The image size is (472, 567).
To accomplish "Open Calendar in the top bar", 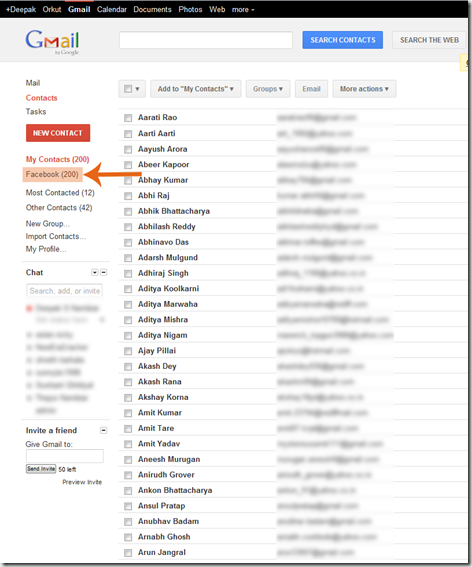I will click(112, 9).
